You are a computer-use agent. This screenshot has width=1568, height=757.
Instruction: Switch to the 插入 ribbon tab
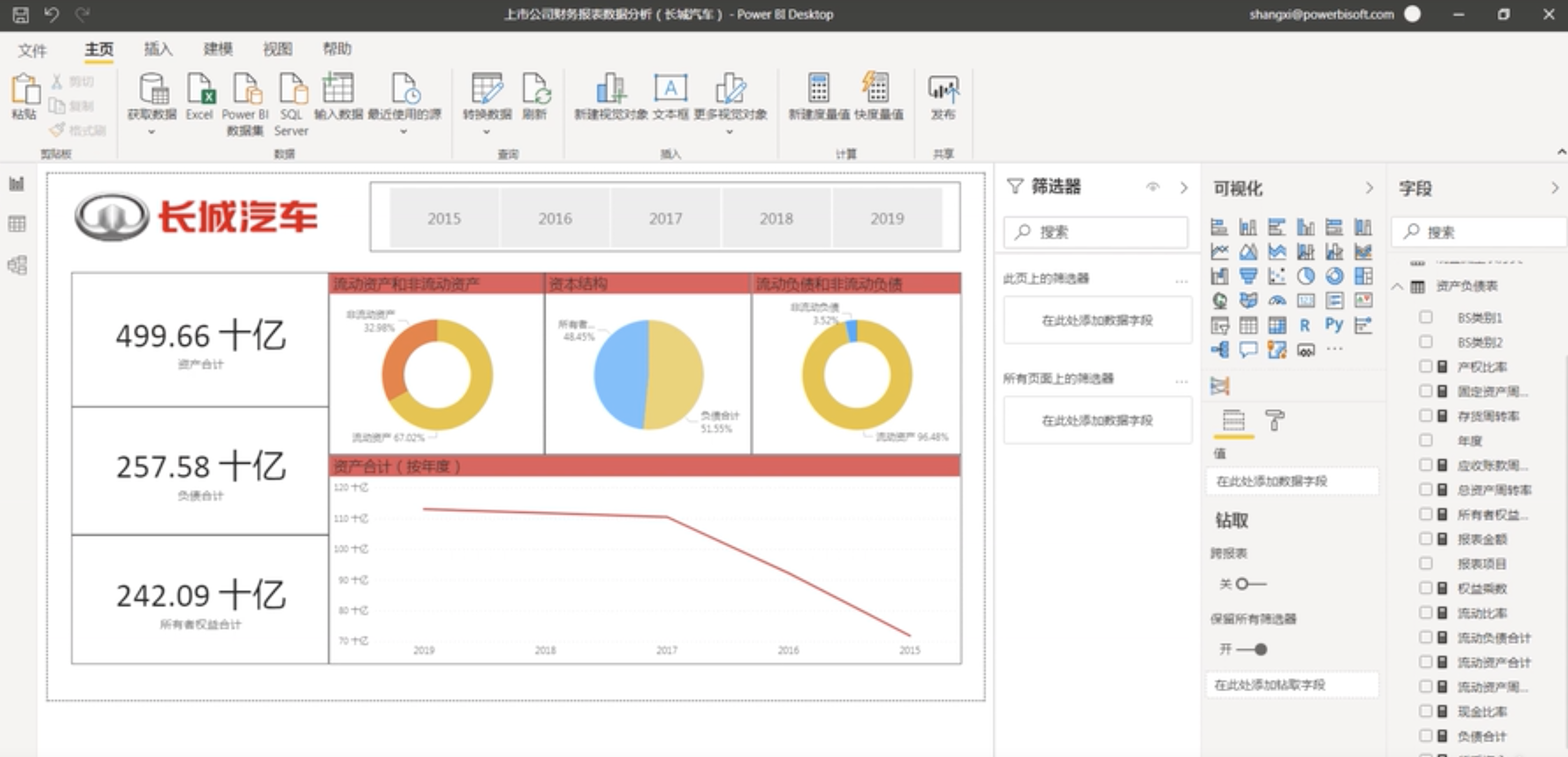tap(158, 49)
